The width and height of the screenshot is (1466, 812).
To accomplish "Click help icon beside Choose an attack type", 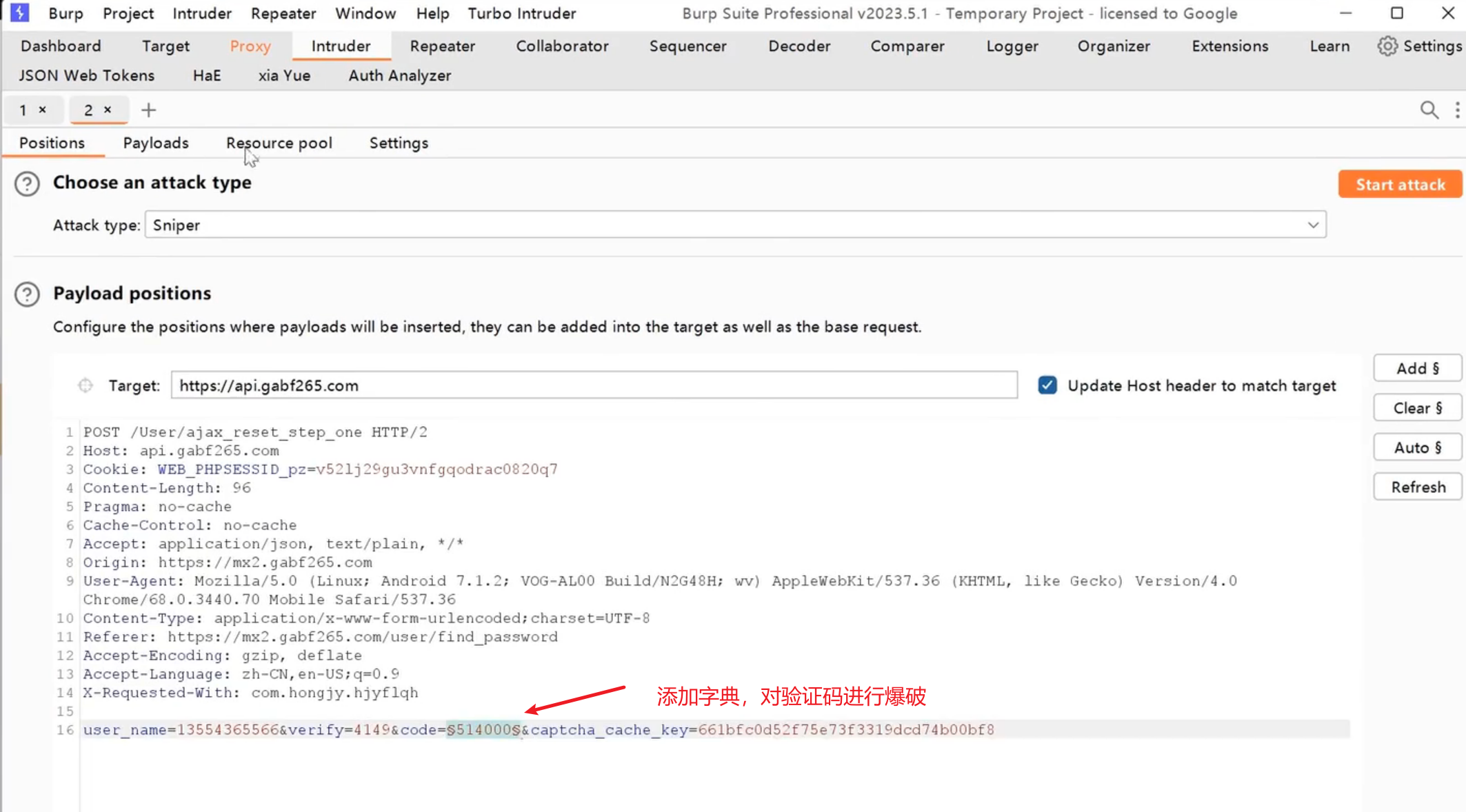I will coord(27,184).
